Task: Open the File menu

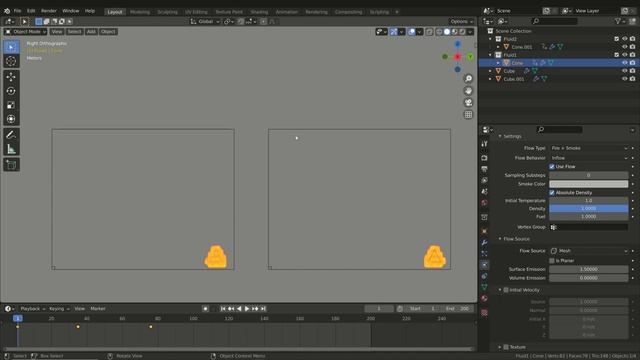Action: [x=18, y=11]
